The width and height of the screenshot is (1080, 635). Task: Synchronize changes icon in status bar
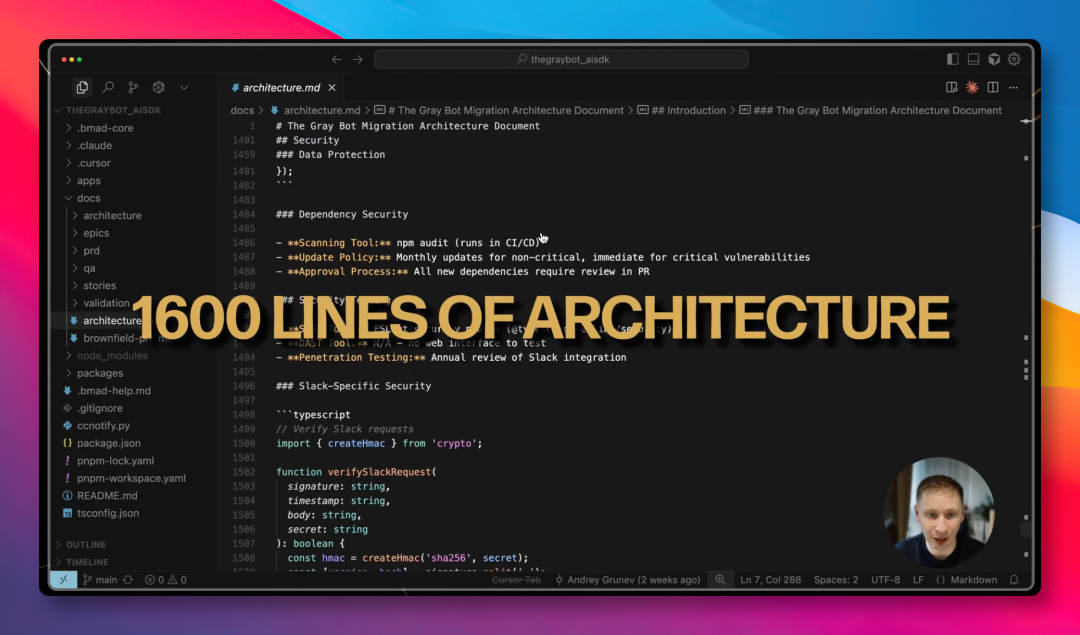pyautogui.click(x=128, y=579)
